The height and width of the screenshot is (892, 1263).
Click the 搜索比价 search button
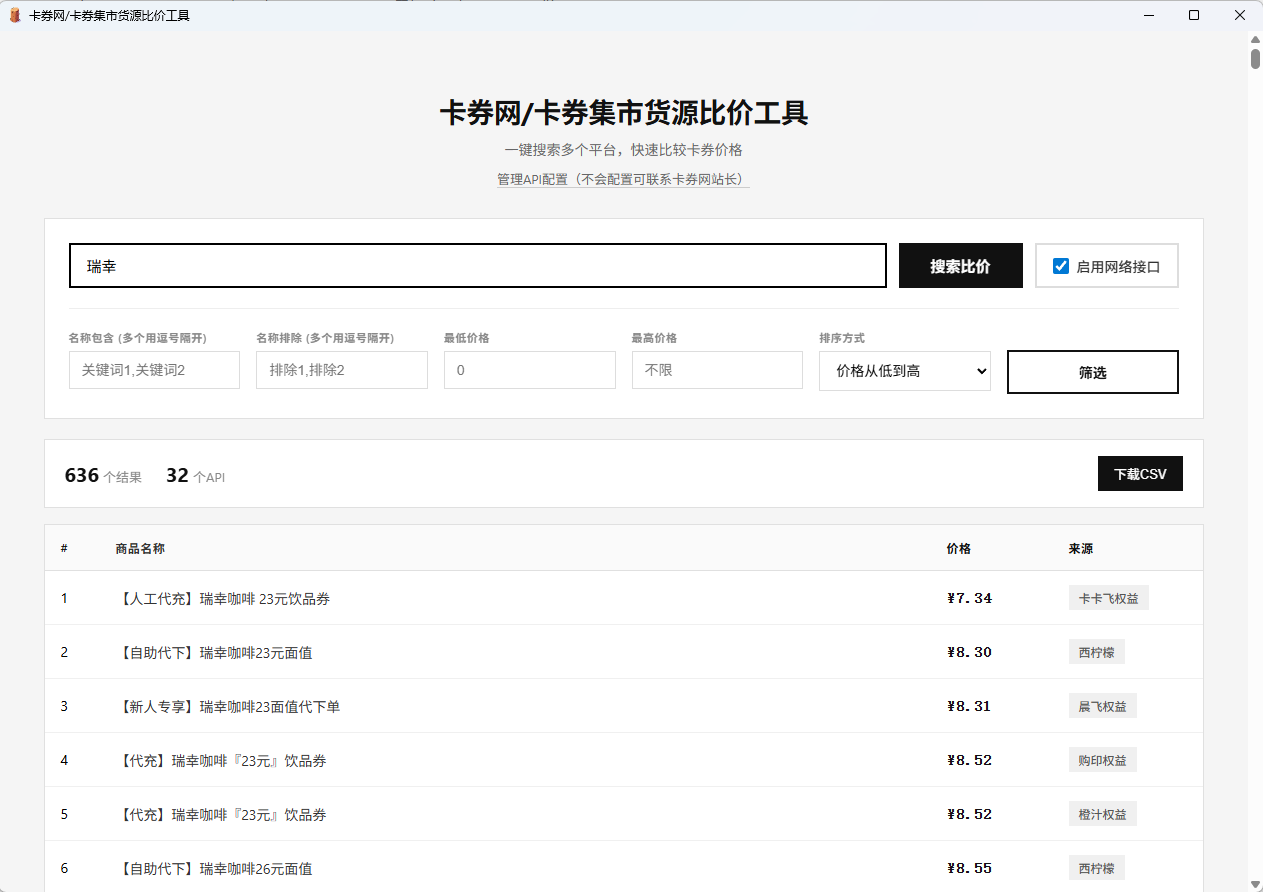pos(960,265)
